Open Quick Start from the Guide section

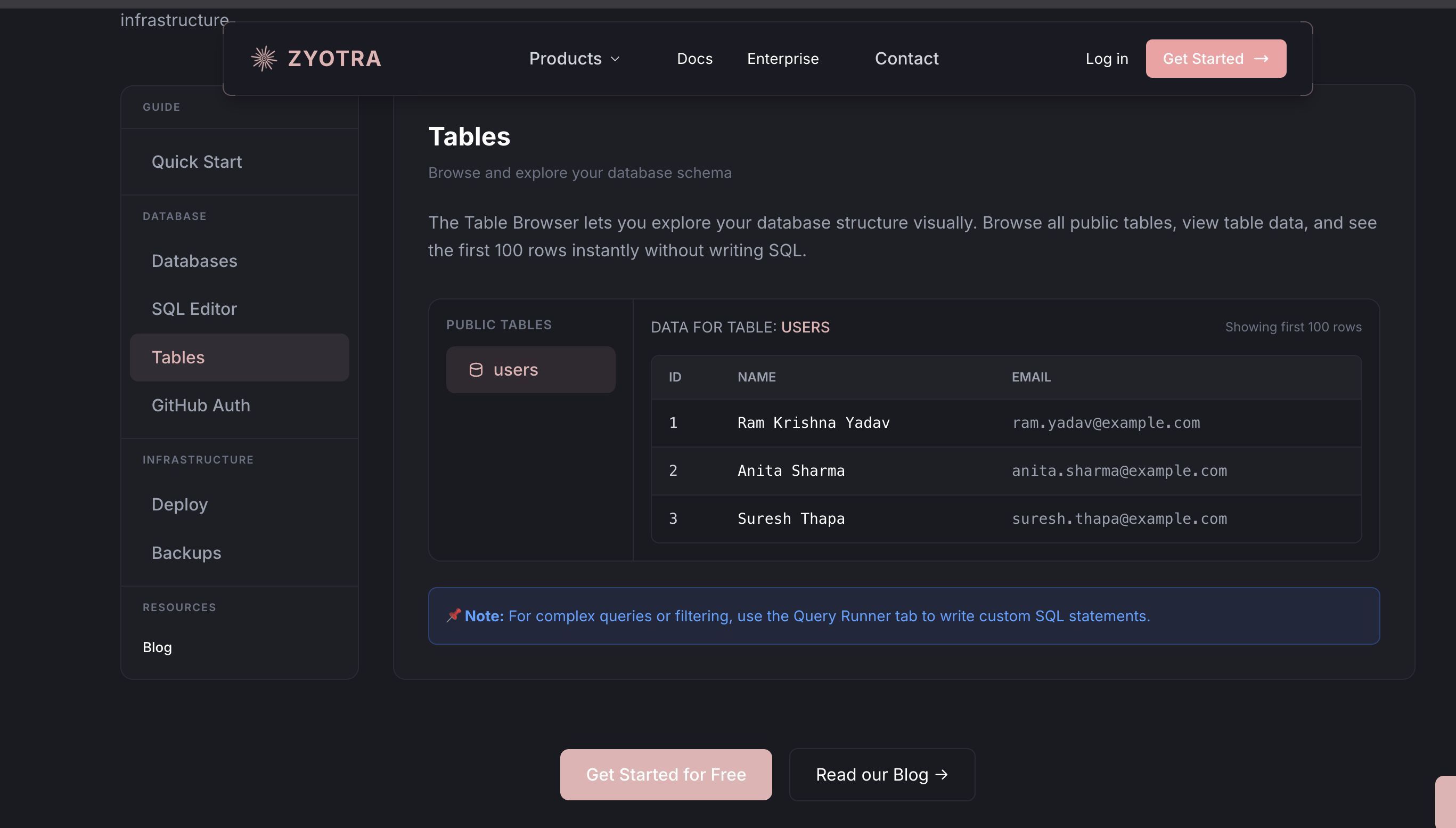point(197,161)
